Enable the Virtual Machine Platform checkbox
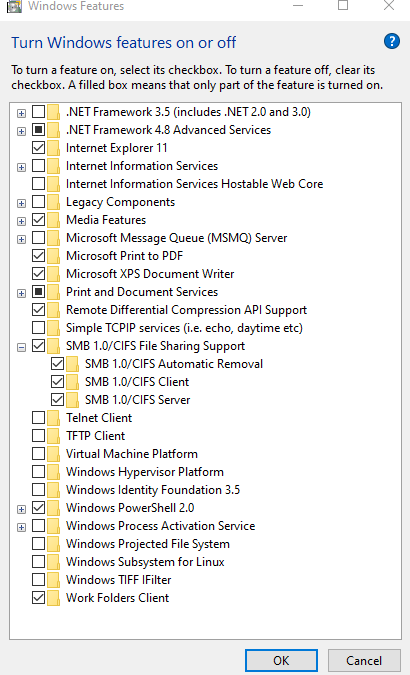Screen dimensions: 410x675 pyautogui.click(x=38, y=454)
